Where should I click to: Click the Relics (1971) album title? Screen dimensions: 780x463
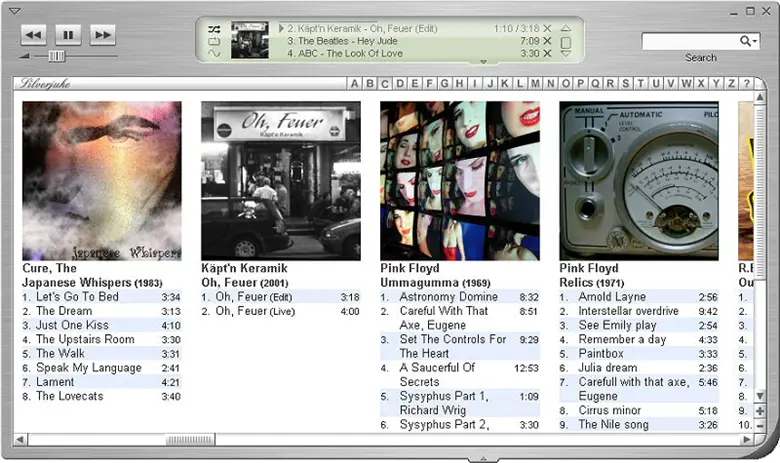point(591,283)
